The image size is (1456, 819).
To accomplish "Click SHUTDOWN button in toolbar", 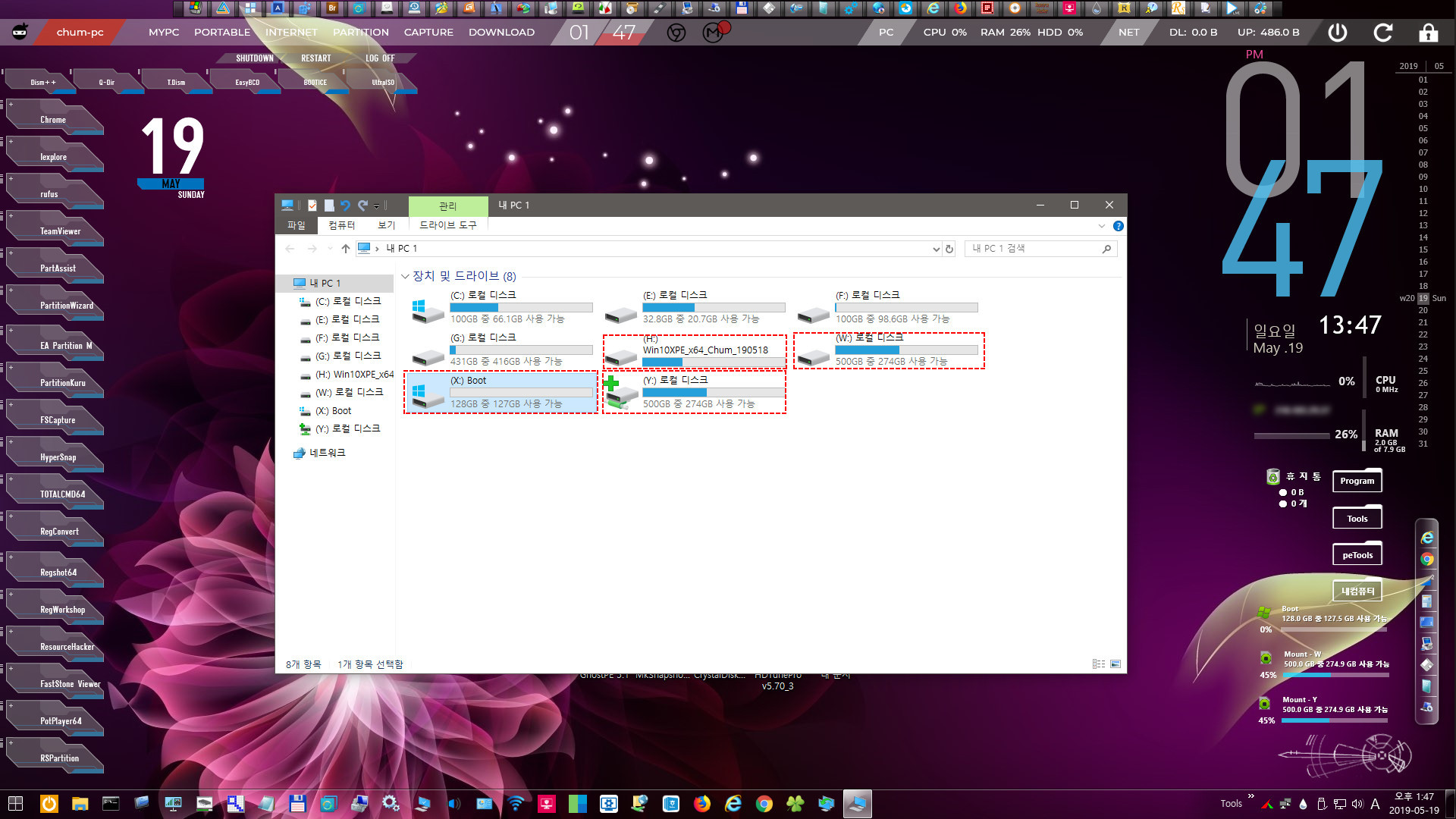I will coord(254,58).
